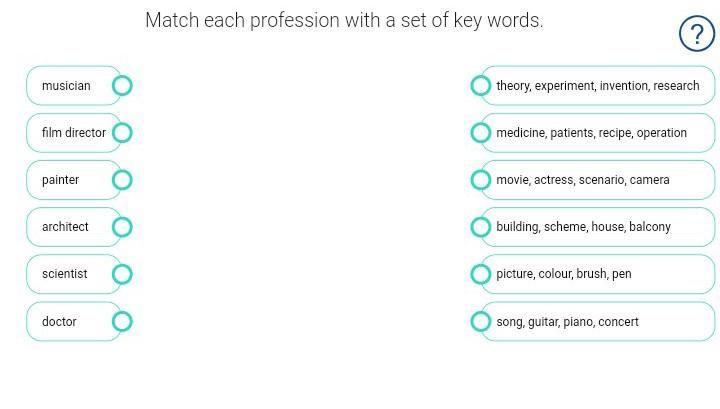Screen dimensions: 720x409
Task: Select the doctor profession label
Action: pyautogui.click(x=59, y=322)
